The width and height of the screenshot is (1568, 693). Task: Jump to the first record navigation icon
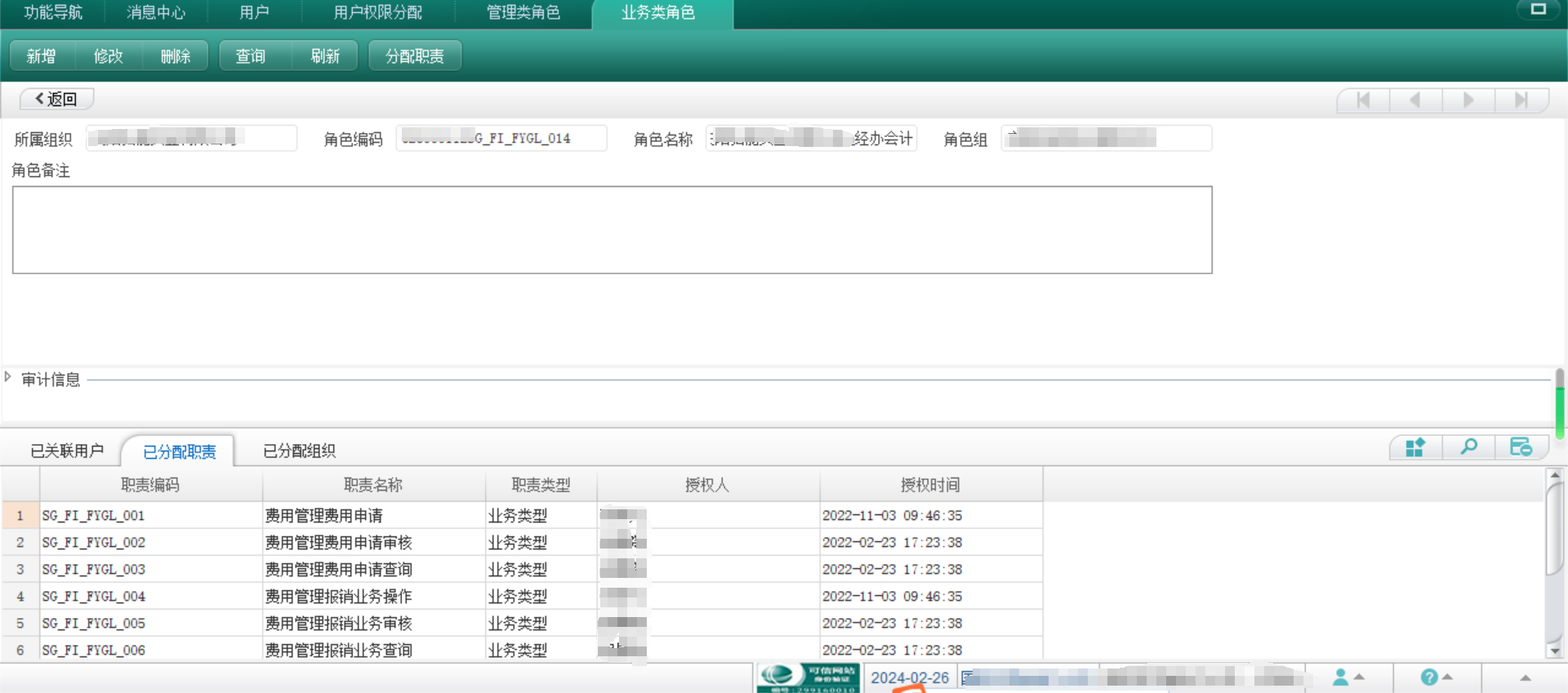point(1363,100)
